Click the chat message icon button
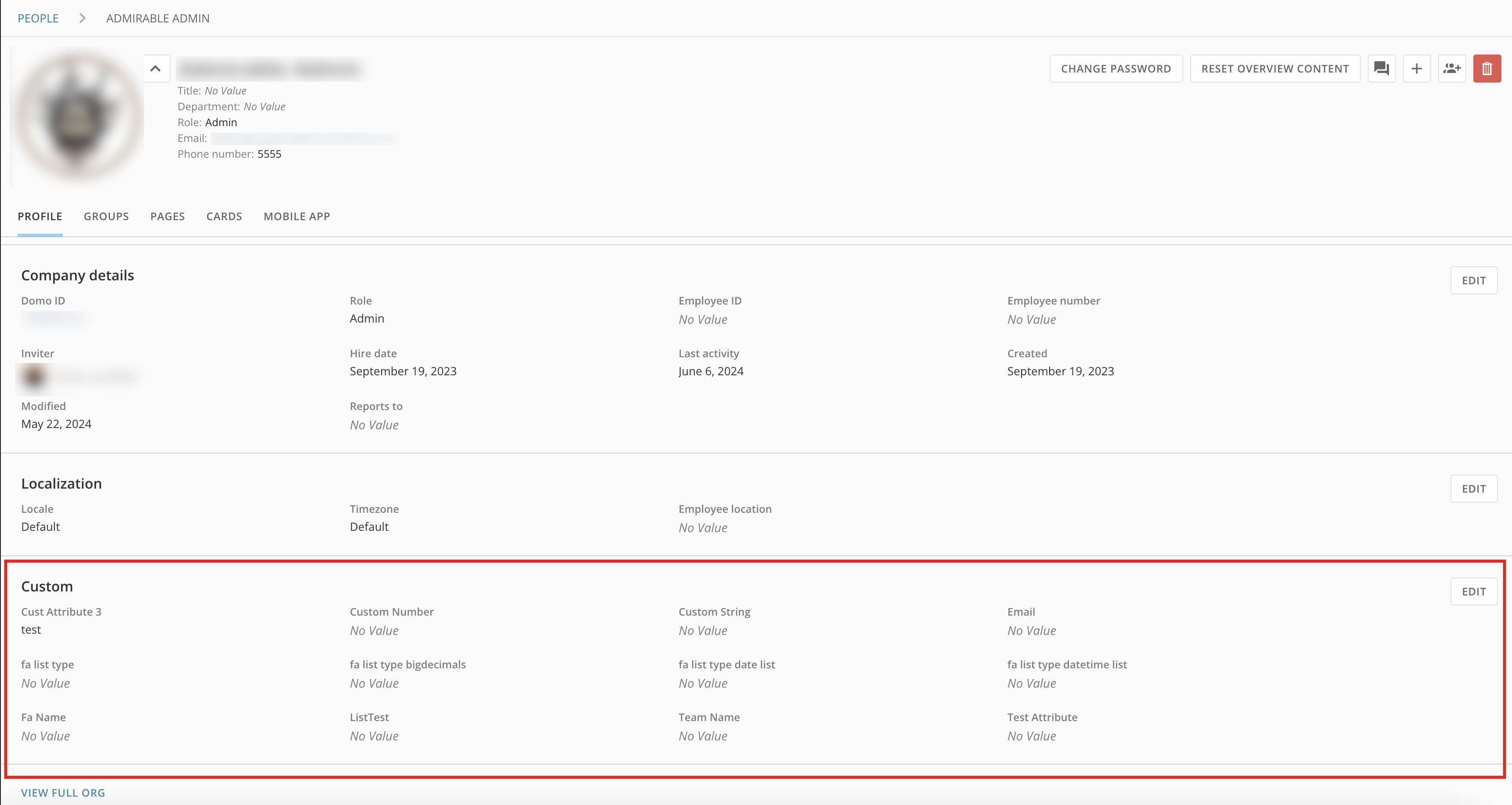1512x805 pixels. click(1381, 69)
